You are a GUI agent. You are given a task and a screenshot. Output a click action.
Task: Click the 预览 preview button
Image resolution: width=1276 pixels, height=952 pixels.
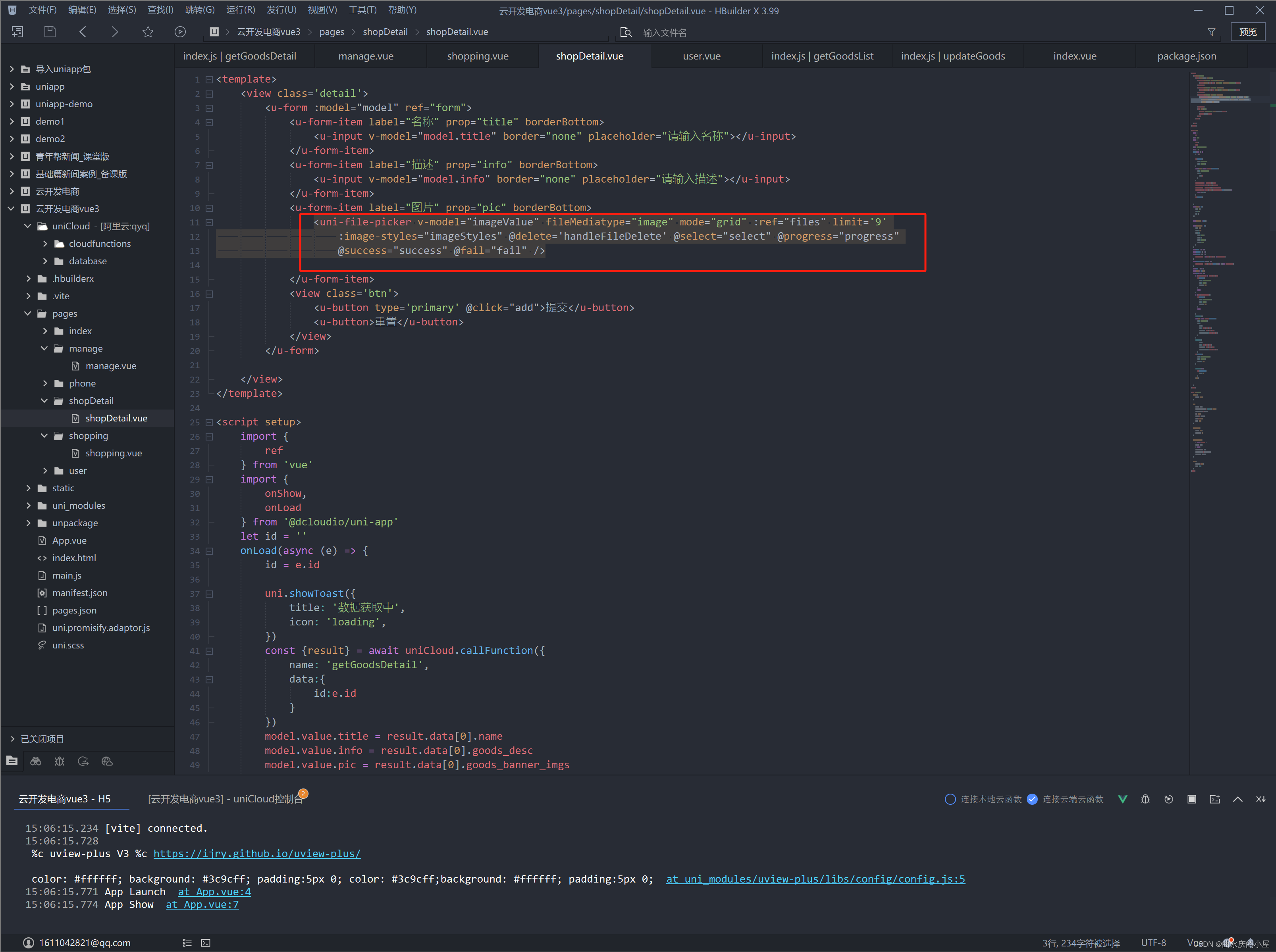coord(1248,32)
